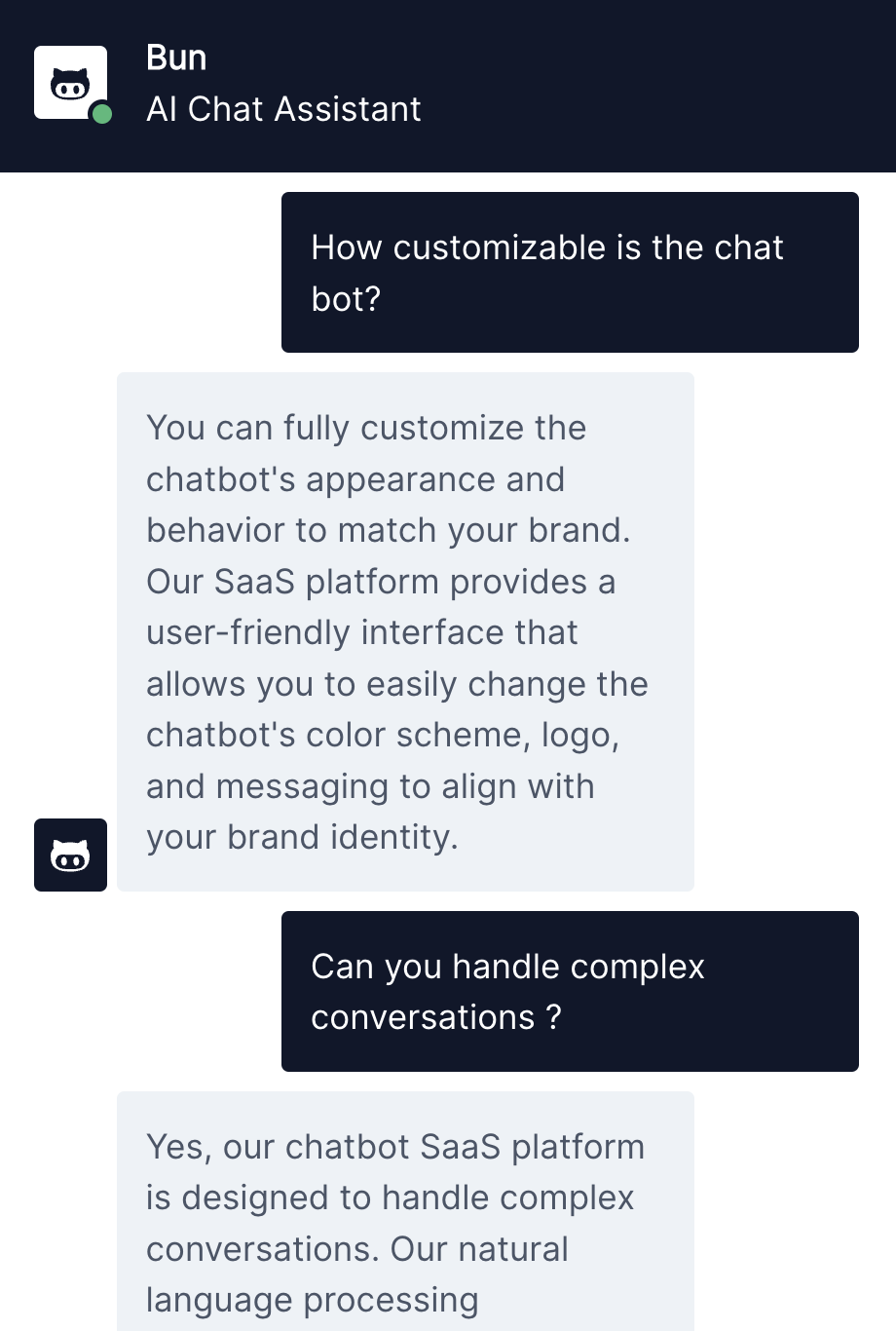Click the text "chatbot's color scheme, logo,"
Screen dimensions: 896x1331
point(383,735)
